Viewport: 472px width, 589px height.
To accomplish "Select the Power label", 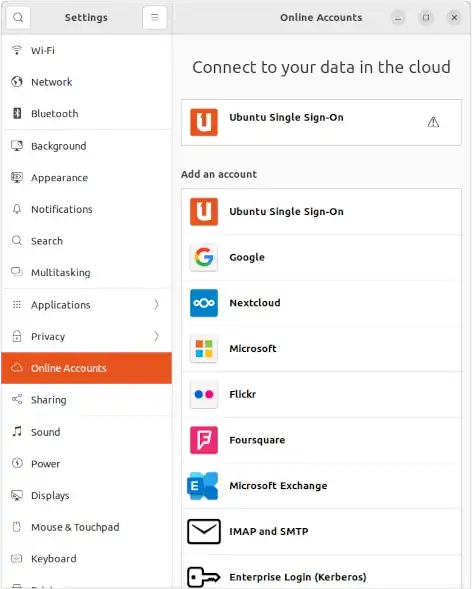I will [x=45, y=464].
